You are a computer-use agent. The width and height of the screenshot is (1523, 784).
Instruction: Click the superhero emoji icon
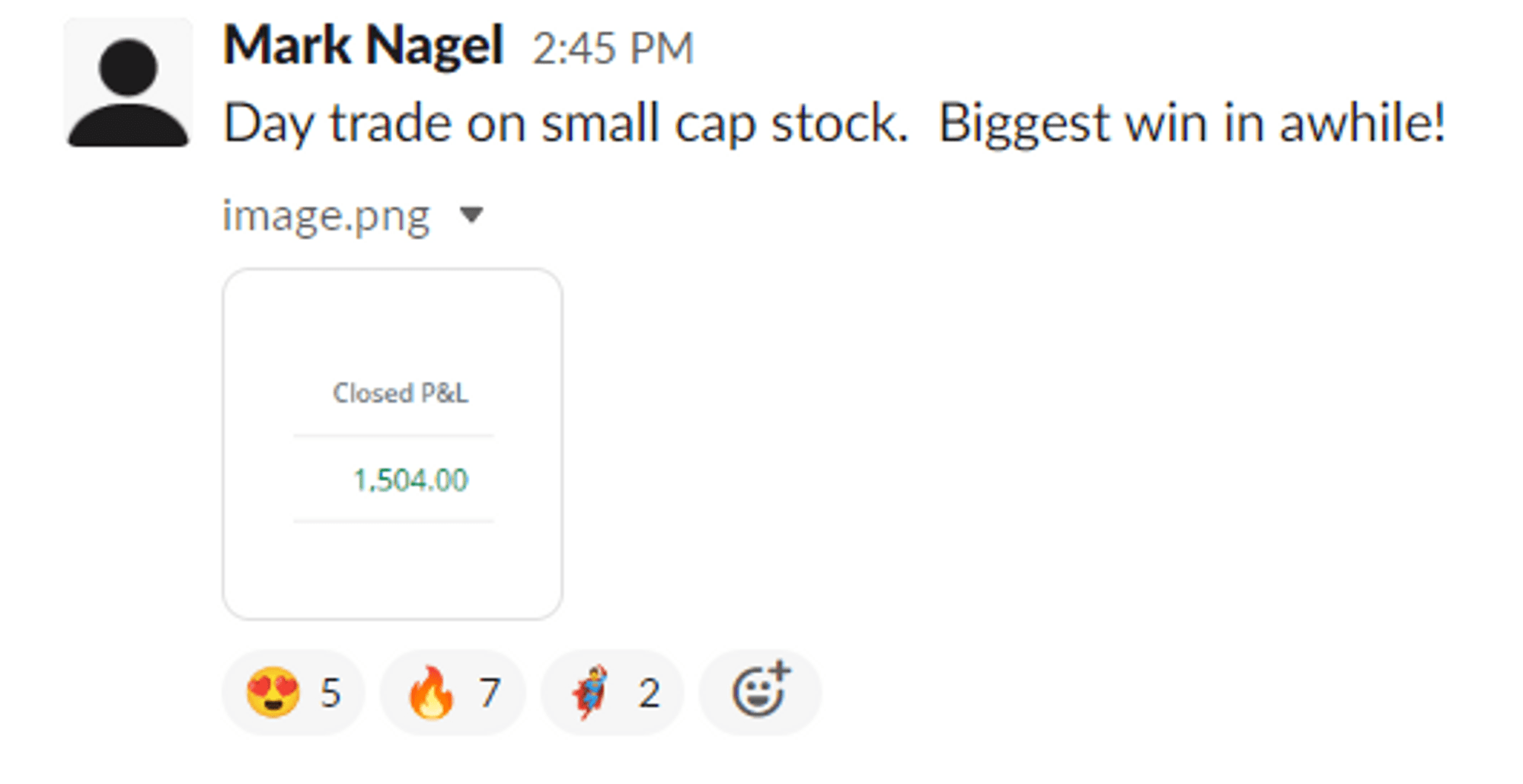click(x=591, y=692)
